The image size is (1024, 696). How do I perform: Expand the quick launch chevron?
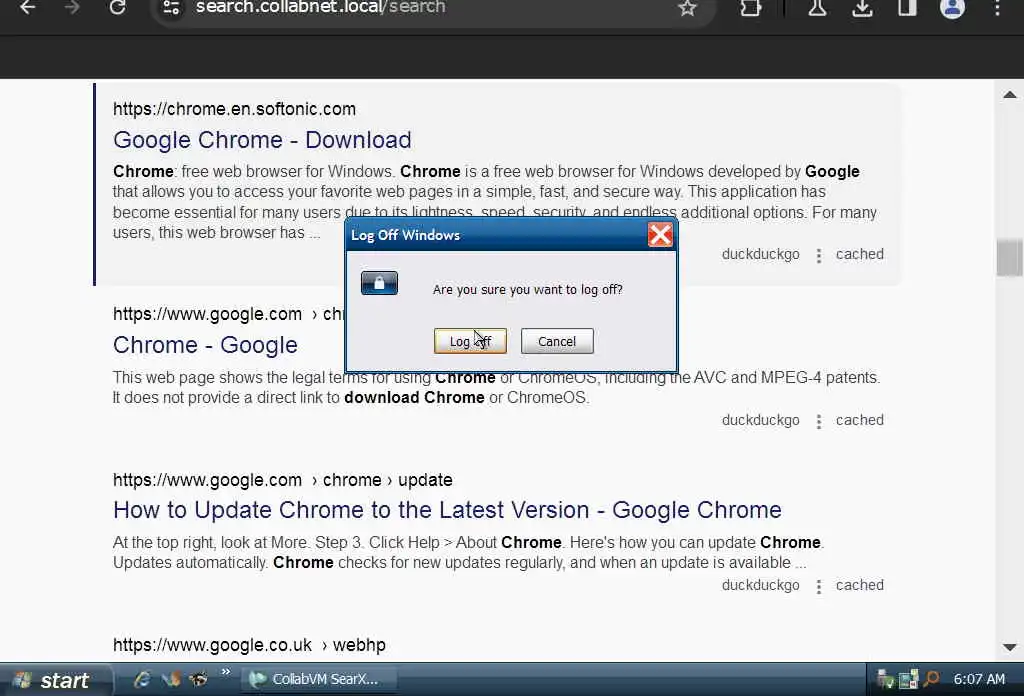[x=225, y=672]
